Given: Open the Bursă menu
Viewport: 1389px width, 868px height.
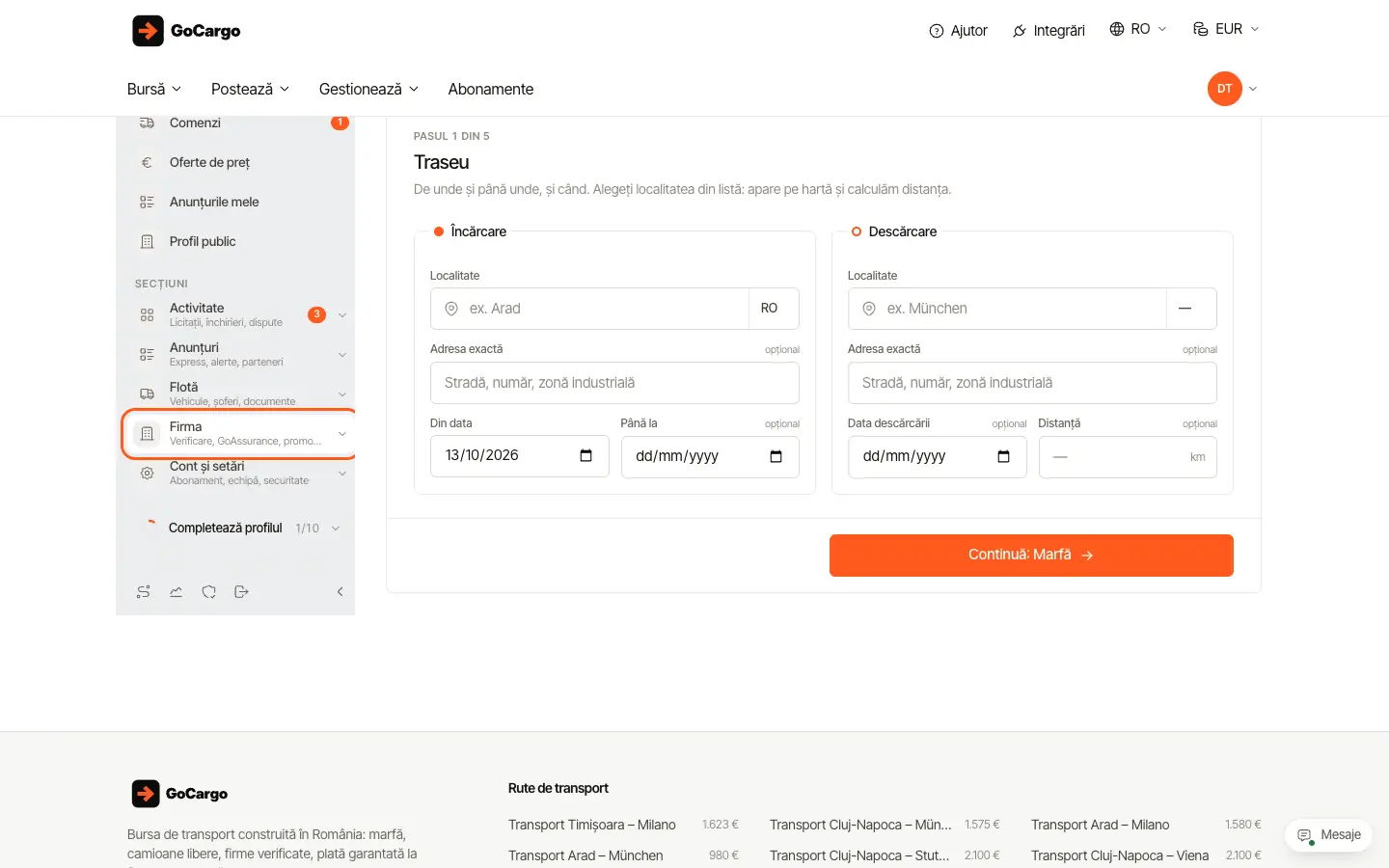Looking at the screenshot, I should (154, 89).
